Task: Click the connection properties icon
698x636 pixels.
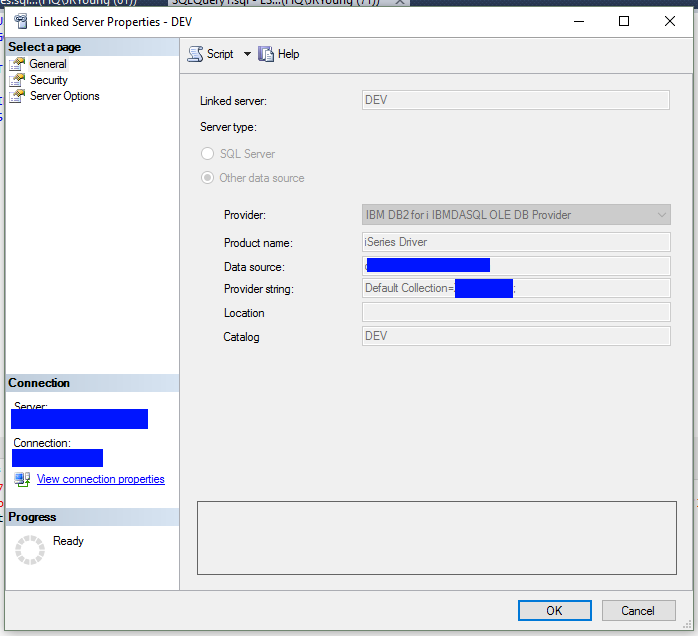Action: (22, 480)
